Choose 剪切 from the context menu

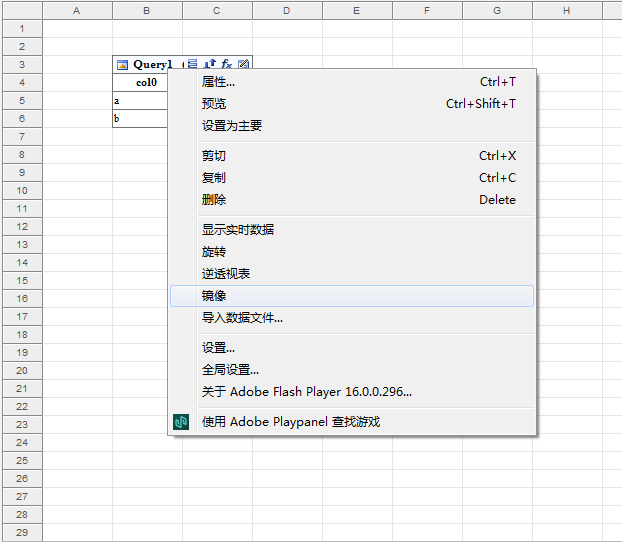click(x=352, y=156)
